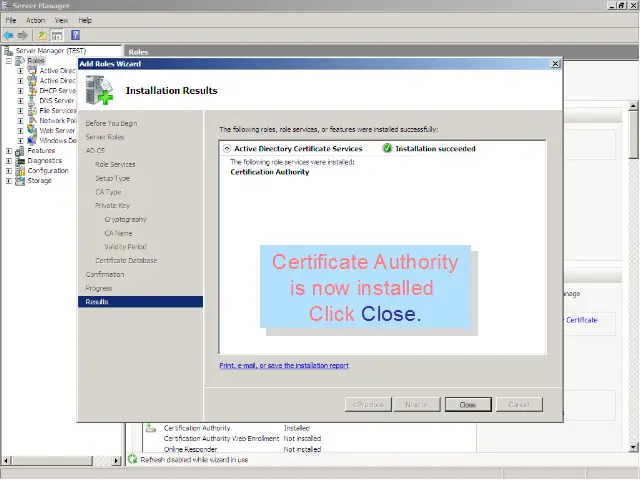
Task: Close the Add Roles Wizard with X
Action: pos(555,64)
